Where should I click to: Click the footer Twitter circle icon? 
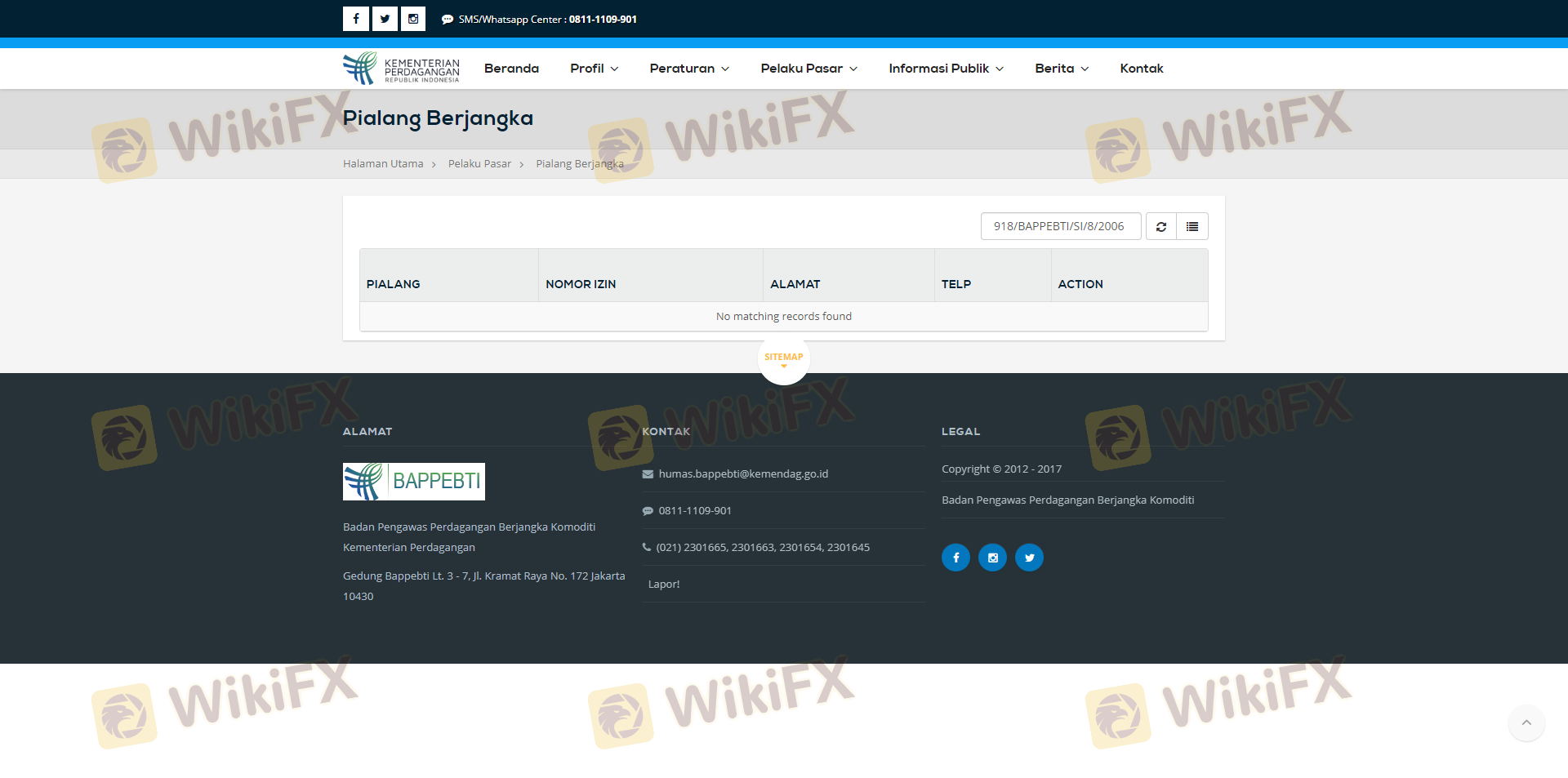[x=1029, y=558]
